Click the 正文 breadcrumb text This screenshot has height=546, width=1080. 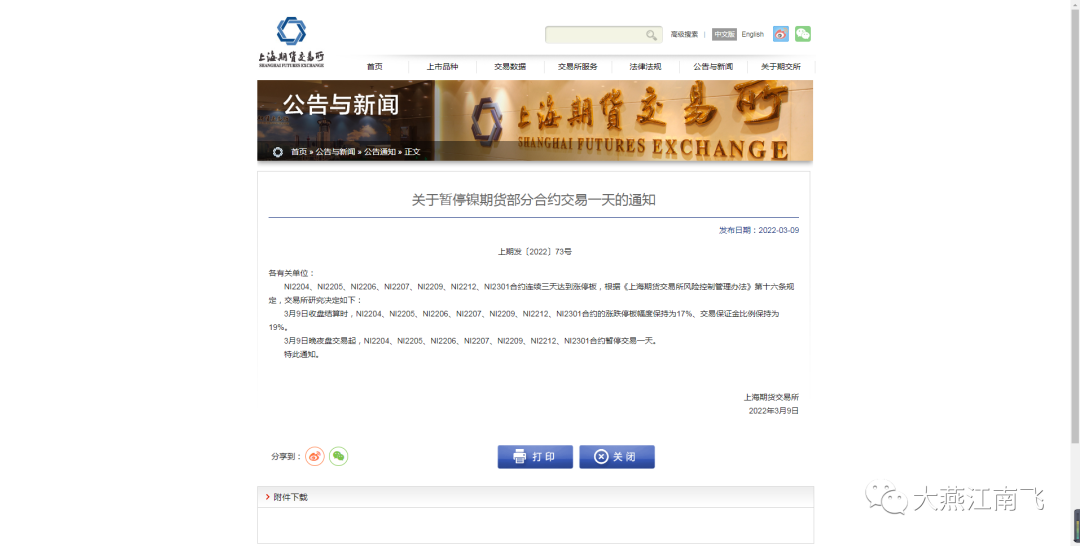[x=412, y=152]
